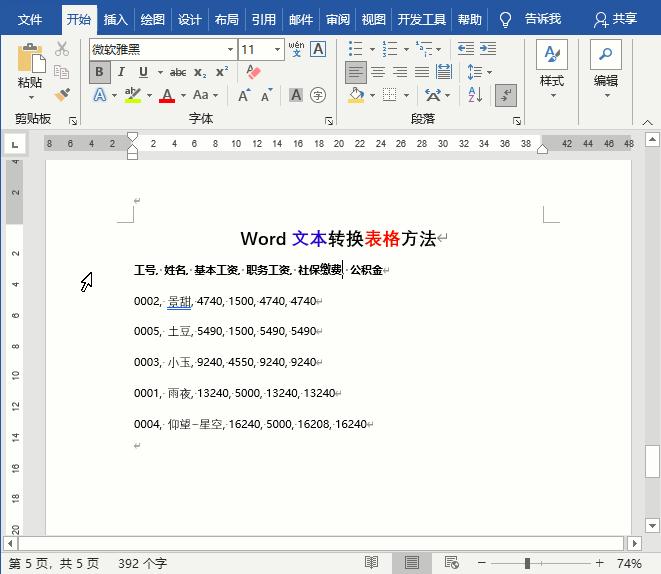This screenshot has height=574, width=661.
Task: Click the Cut scissors icon
Action: coord(62,49)
